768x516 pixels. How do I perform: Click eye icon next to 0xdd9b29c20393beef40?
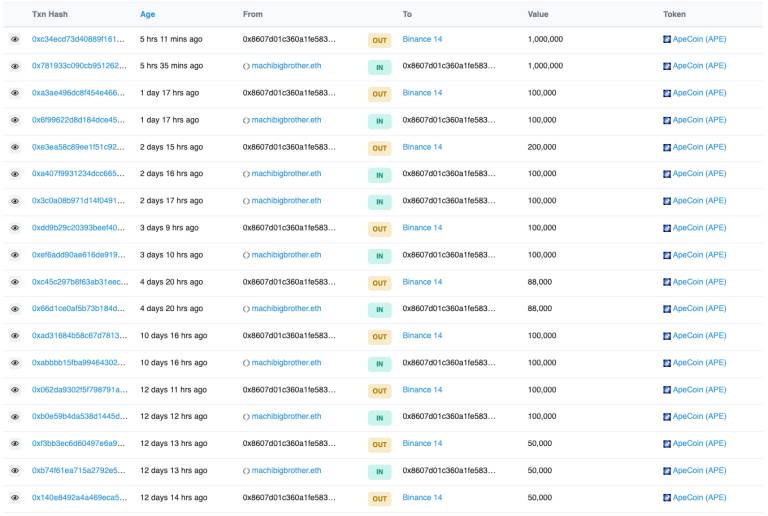[15, 228]
